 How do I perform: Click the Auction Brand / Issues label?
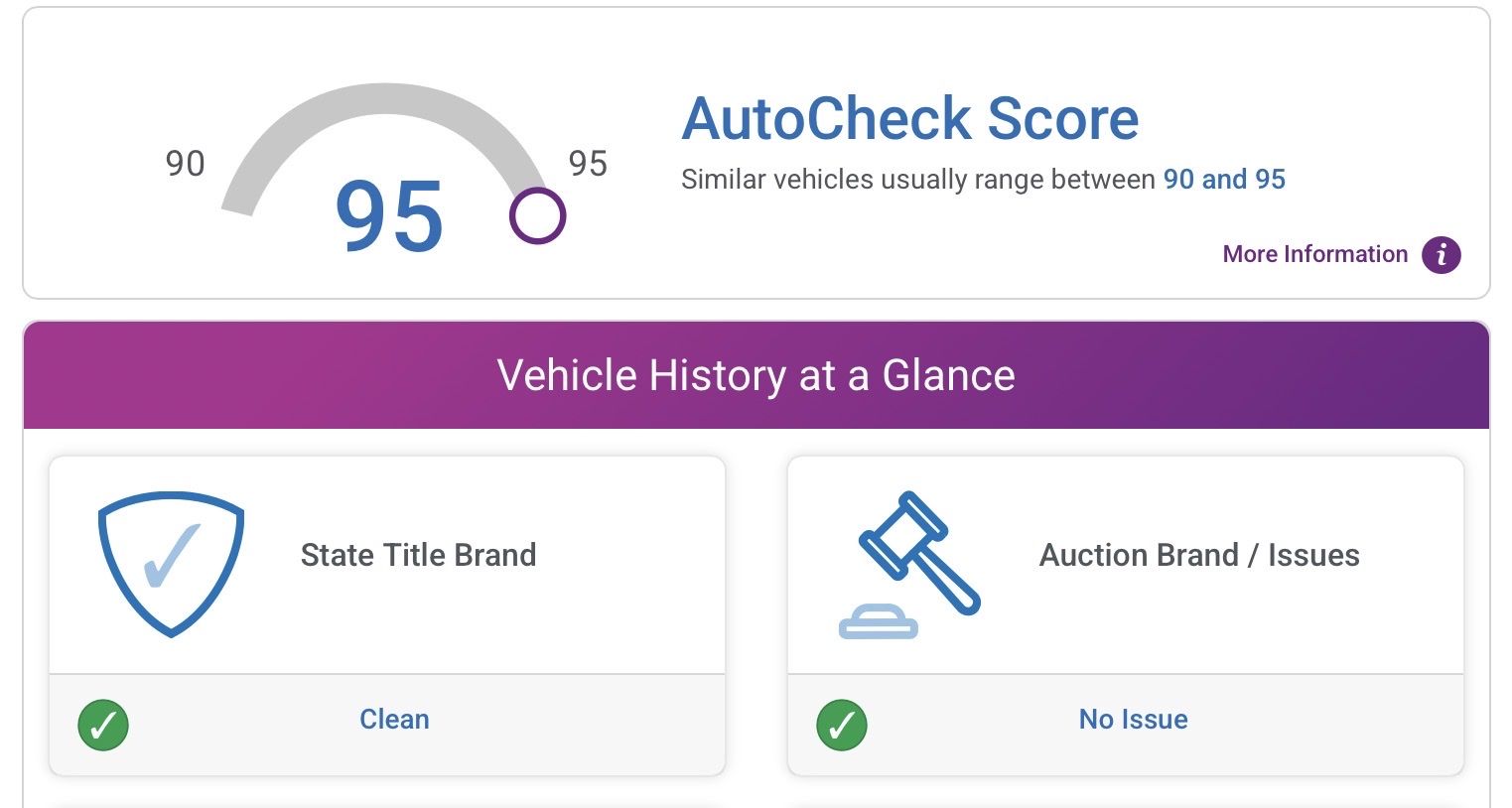click(1199, 555)
